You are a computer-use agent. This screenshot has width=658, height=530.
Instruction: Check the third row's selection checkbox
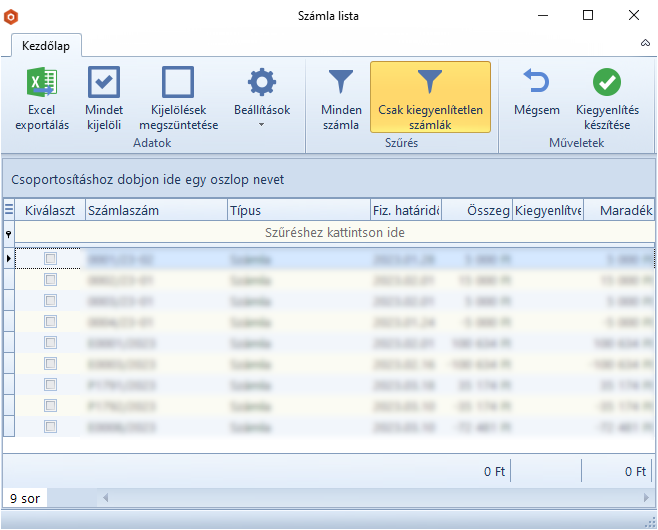[51, 301]
